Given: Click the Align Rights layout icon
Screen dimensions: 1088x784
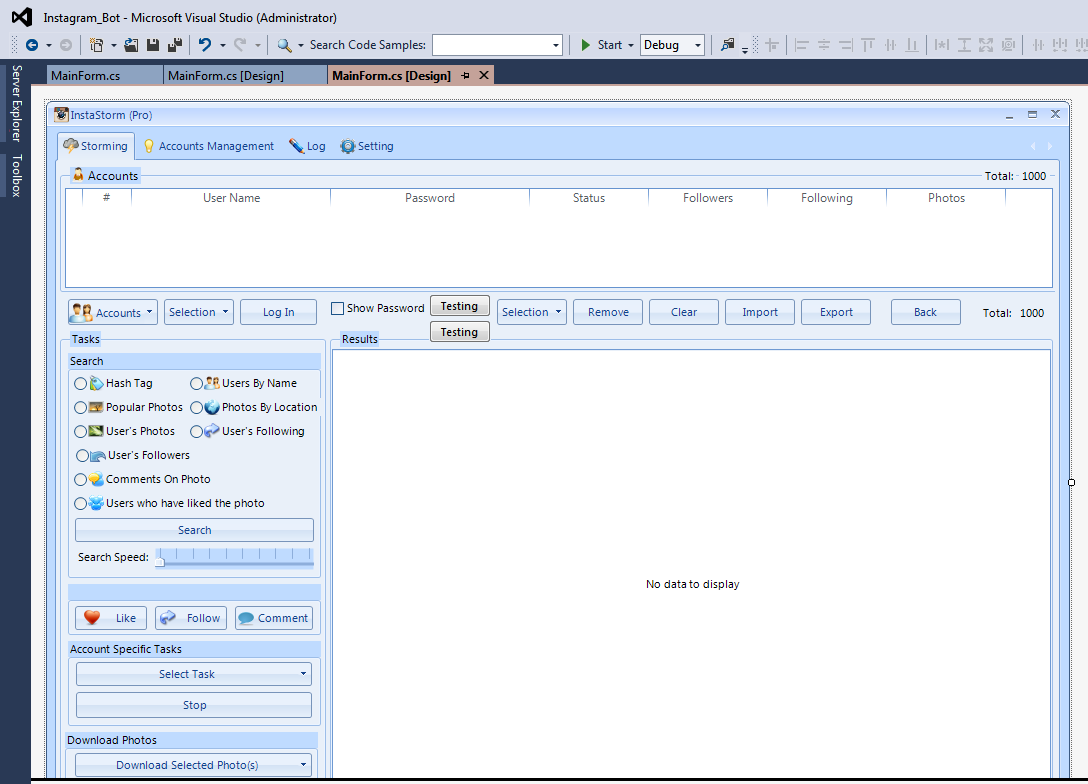Looking at the screenshot, I should click(x=846, y=45).
